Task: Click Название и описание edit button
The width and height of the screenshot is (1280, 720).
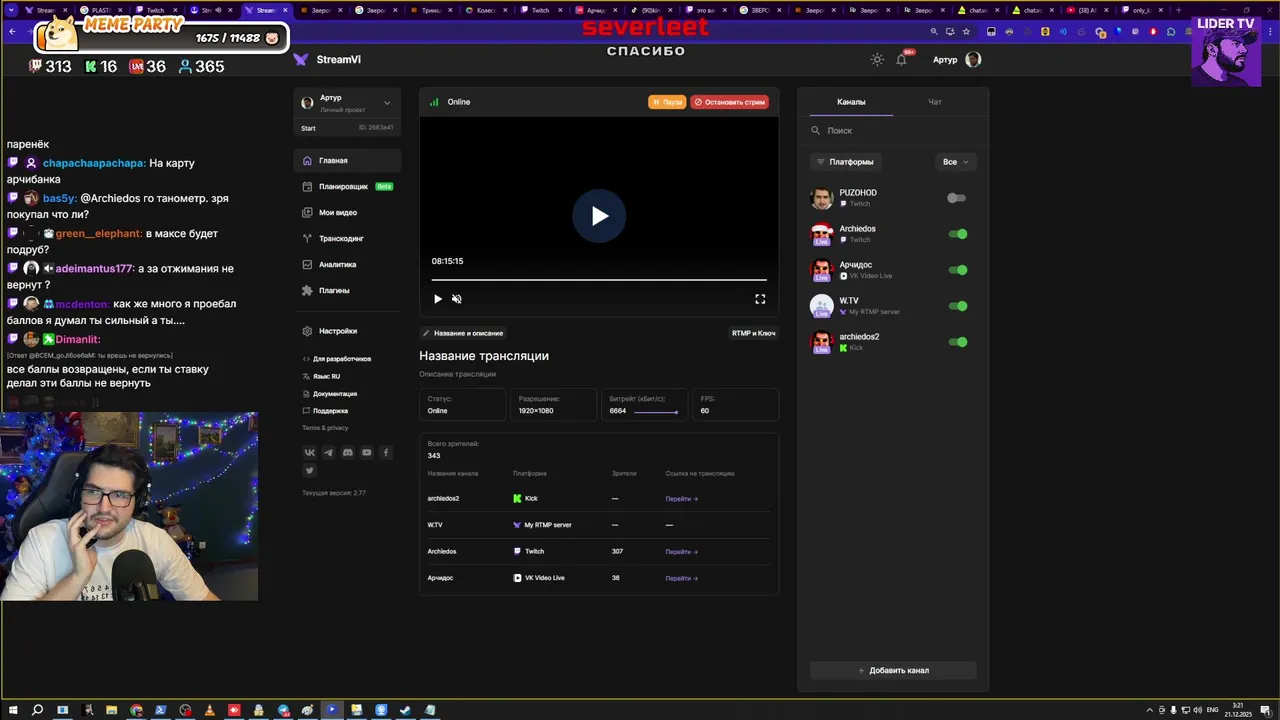Action: [463, 333]
